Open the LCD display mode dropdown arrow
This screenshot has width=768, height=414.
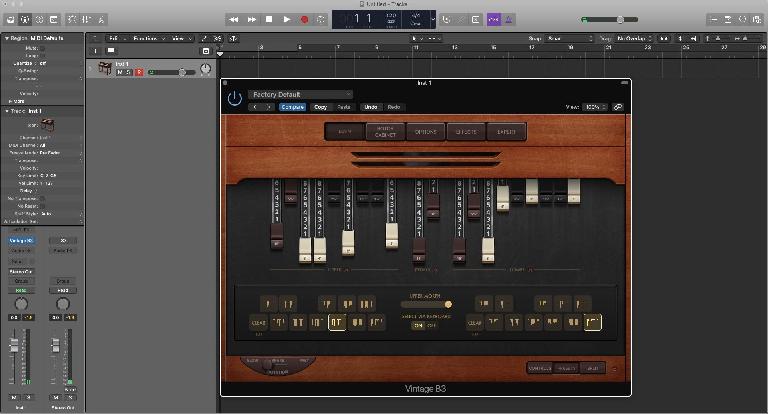[433, 20]
